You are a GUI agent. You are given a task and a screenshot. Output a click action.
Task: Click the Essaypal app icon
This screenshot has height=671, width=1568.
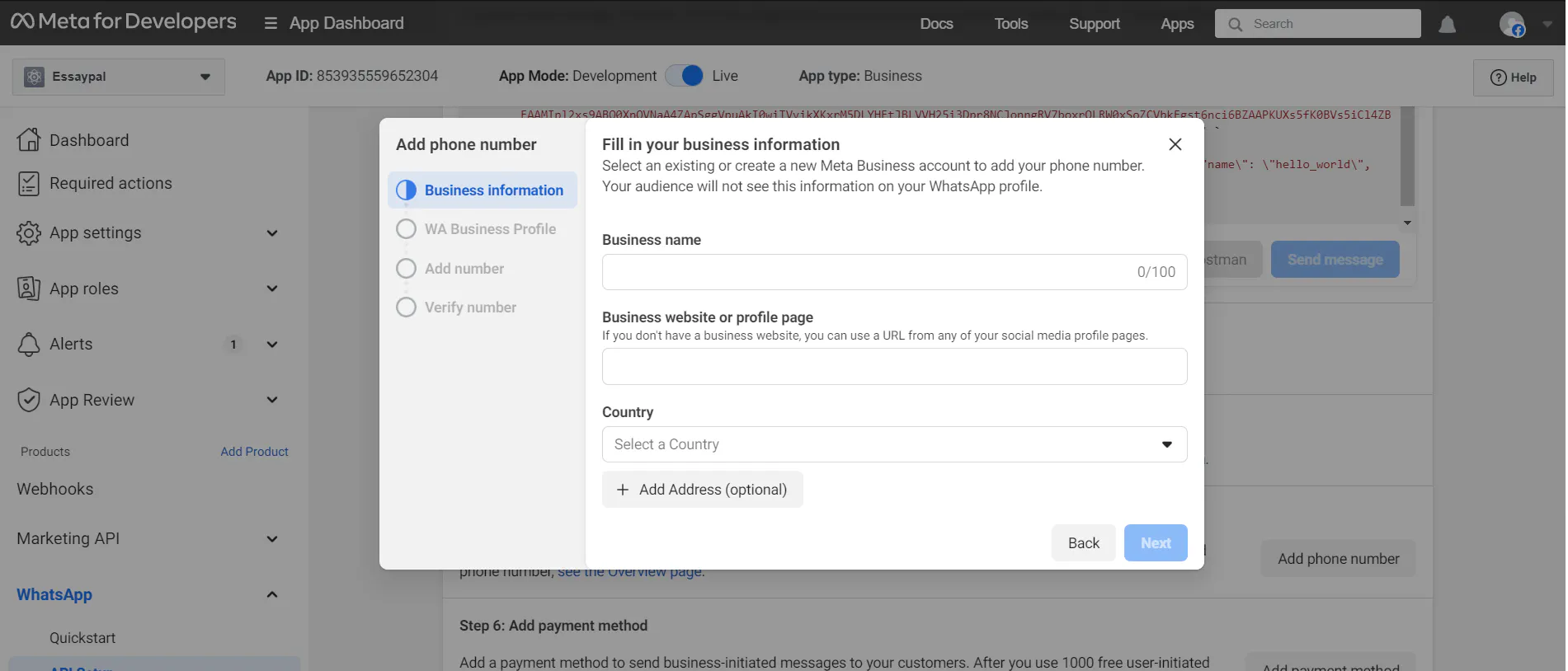(x=34, y=77)
